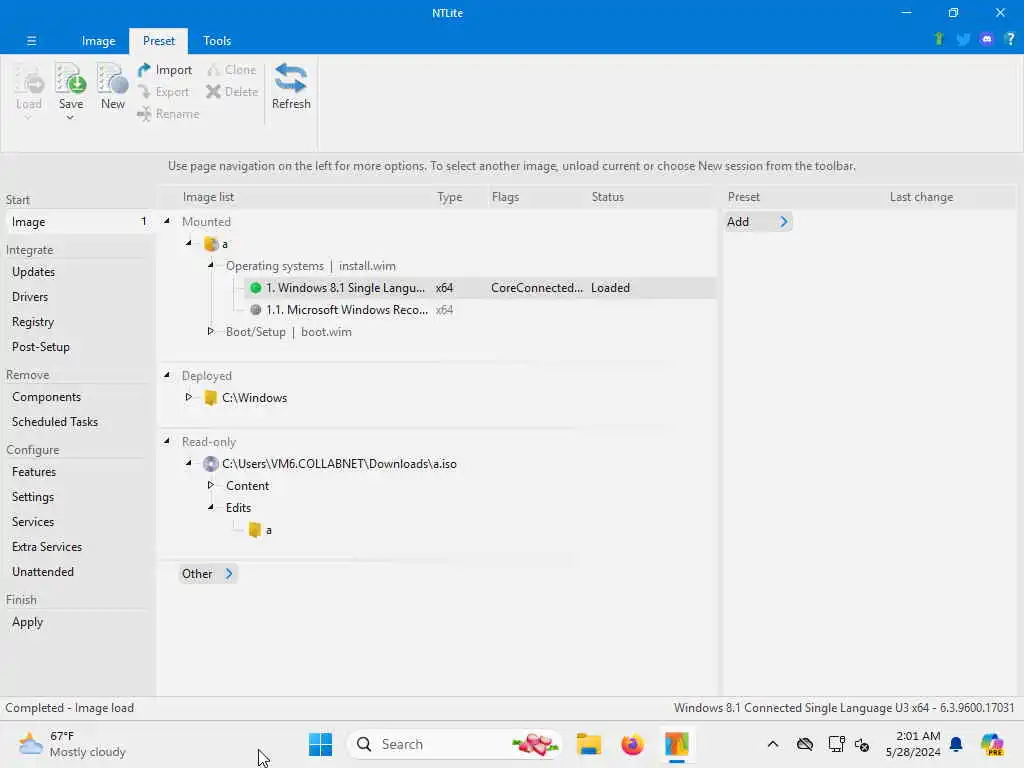This screenshot has height=768, width=1024.
Task: Click the Add preset button
Action: pyautogui.click(x=758, y=222)
